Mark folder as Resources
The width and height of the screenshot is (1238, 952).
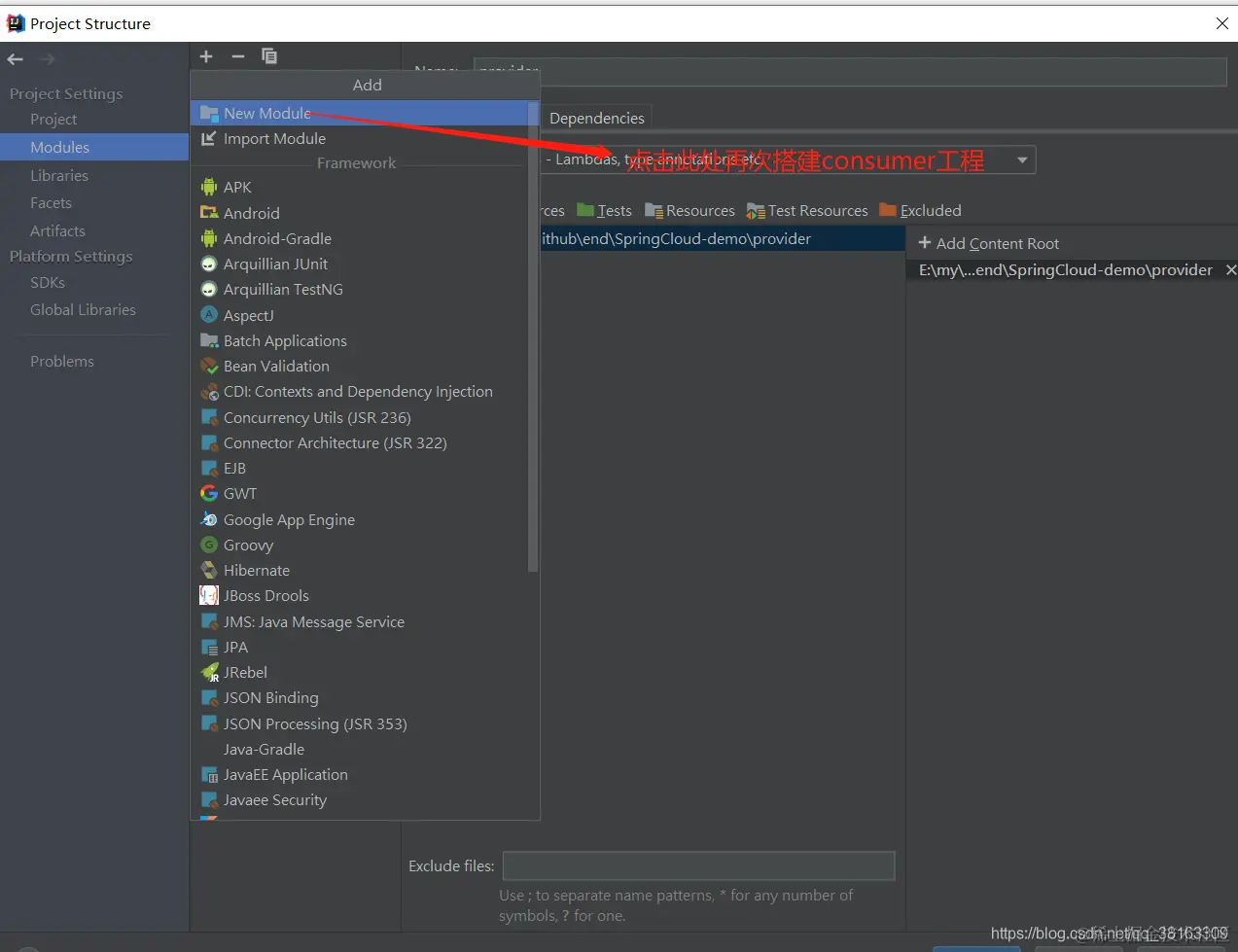coord(690,210)
